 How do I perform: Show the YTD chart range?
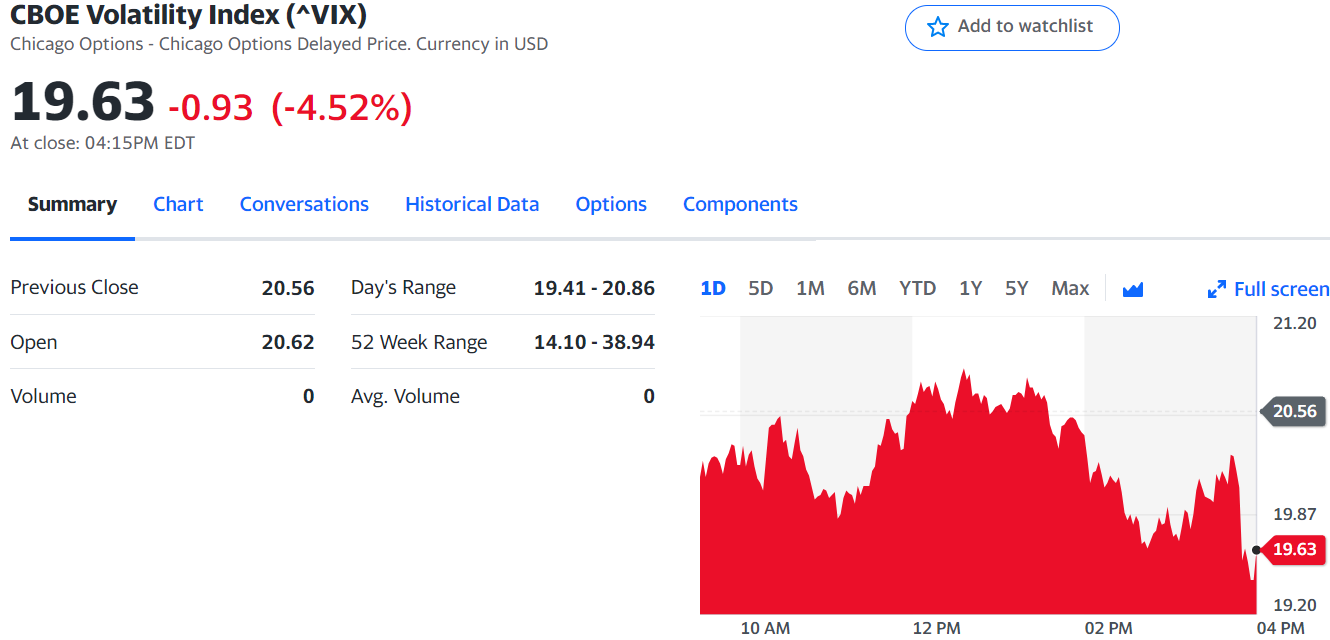point(917,288)
